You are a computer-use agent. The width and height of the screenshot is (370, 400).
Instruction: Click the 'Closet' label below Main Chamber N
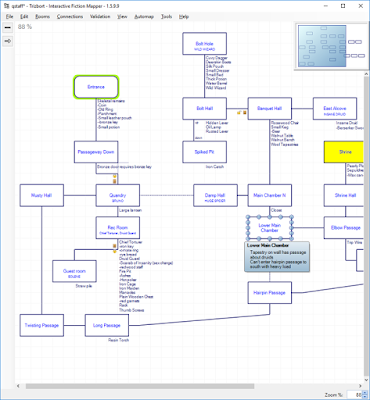click(x=276, y=210)
